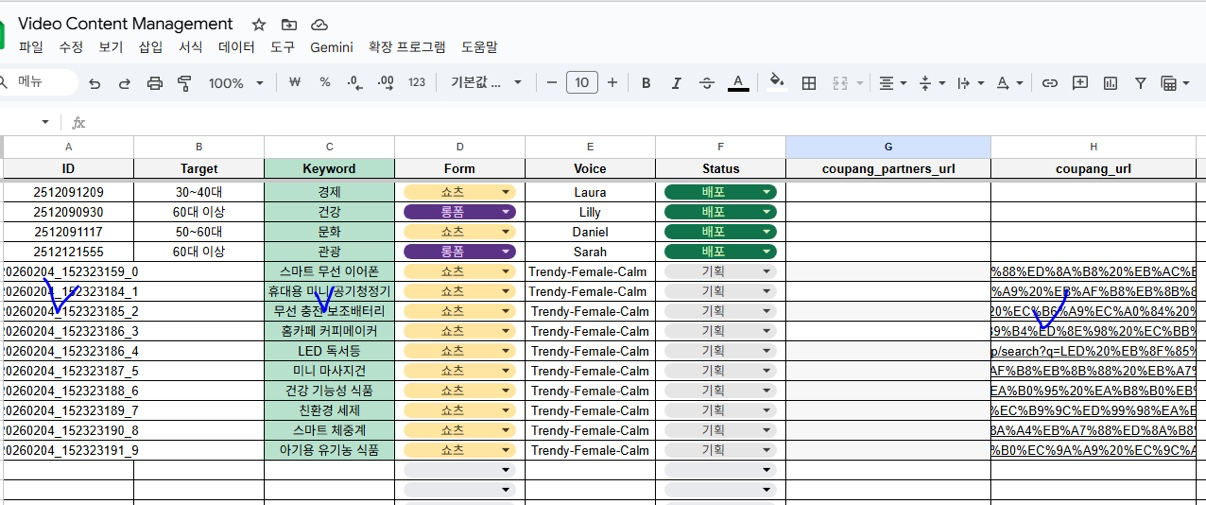Open the 데이터 menu

(x=237, y=47)
